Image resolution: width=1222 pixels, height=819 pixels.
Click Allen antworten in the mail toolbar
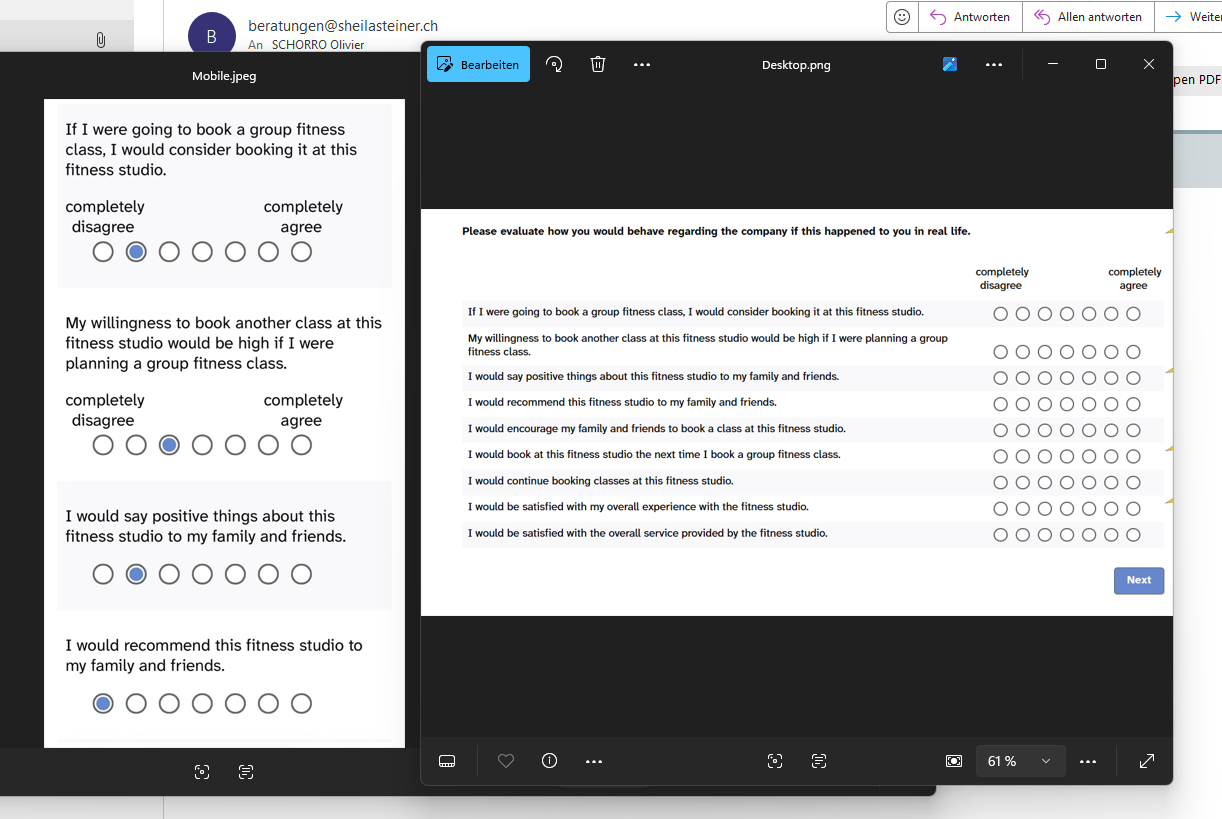[1088, 17]
